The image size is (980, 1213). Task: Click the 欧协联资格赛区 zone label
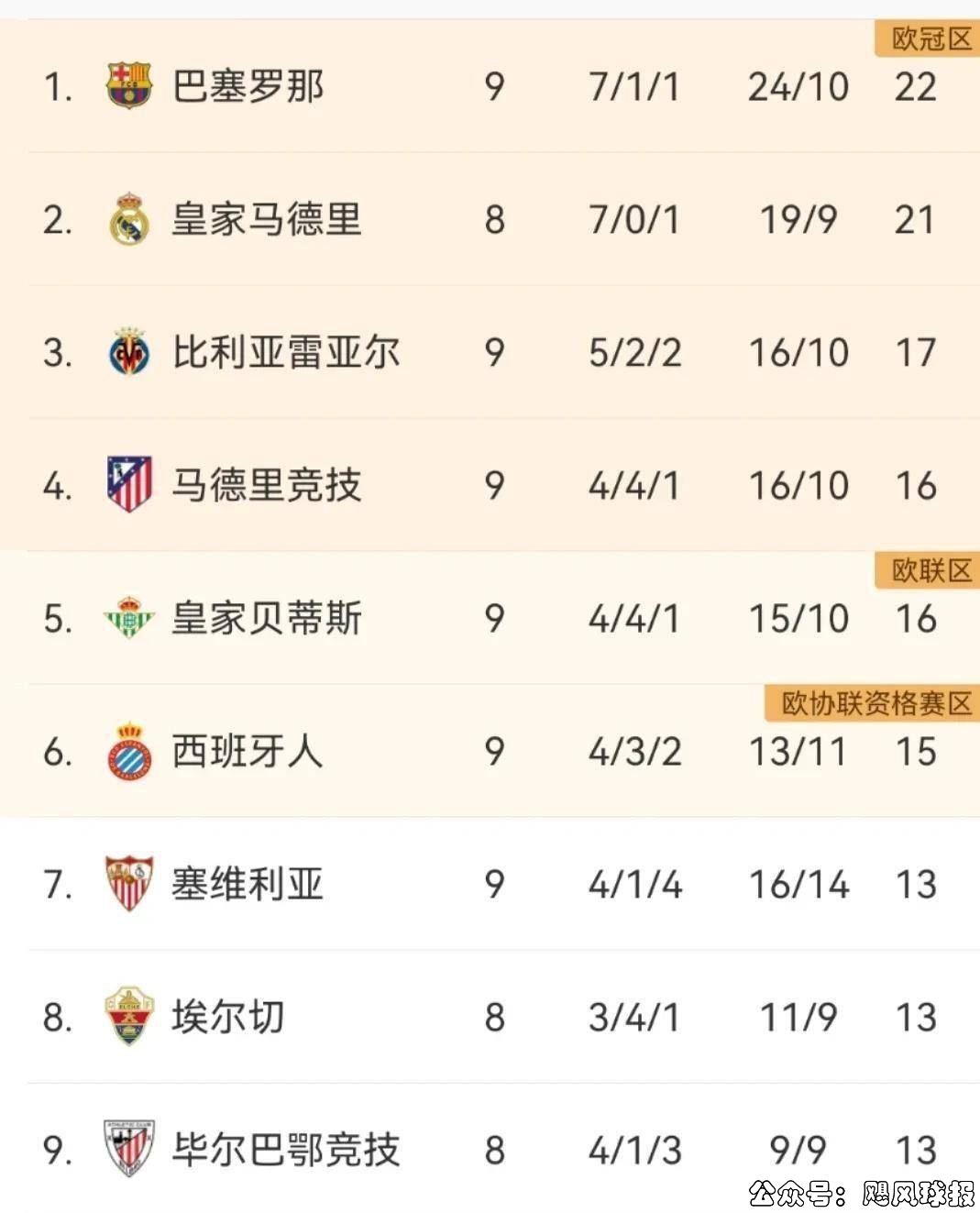coord(875,703)
